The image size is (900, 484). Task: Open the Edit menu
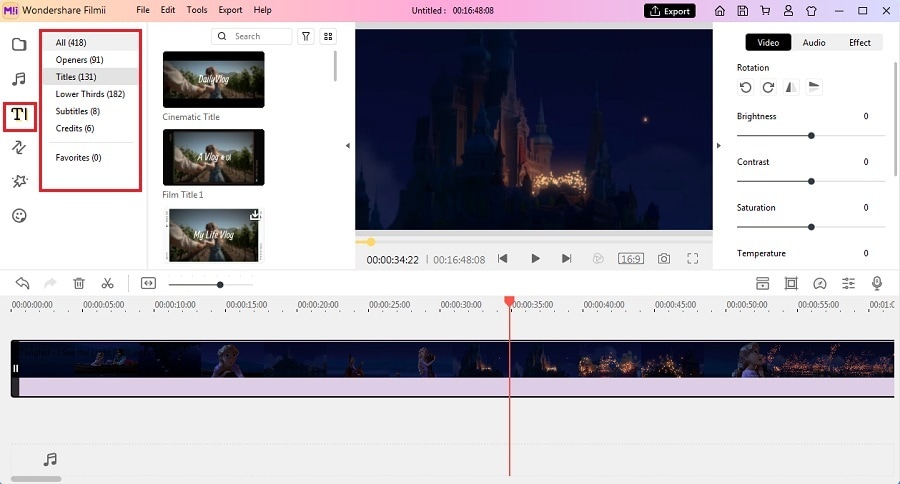pyautogui.click(x=168, y=10)
